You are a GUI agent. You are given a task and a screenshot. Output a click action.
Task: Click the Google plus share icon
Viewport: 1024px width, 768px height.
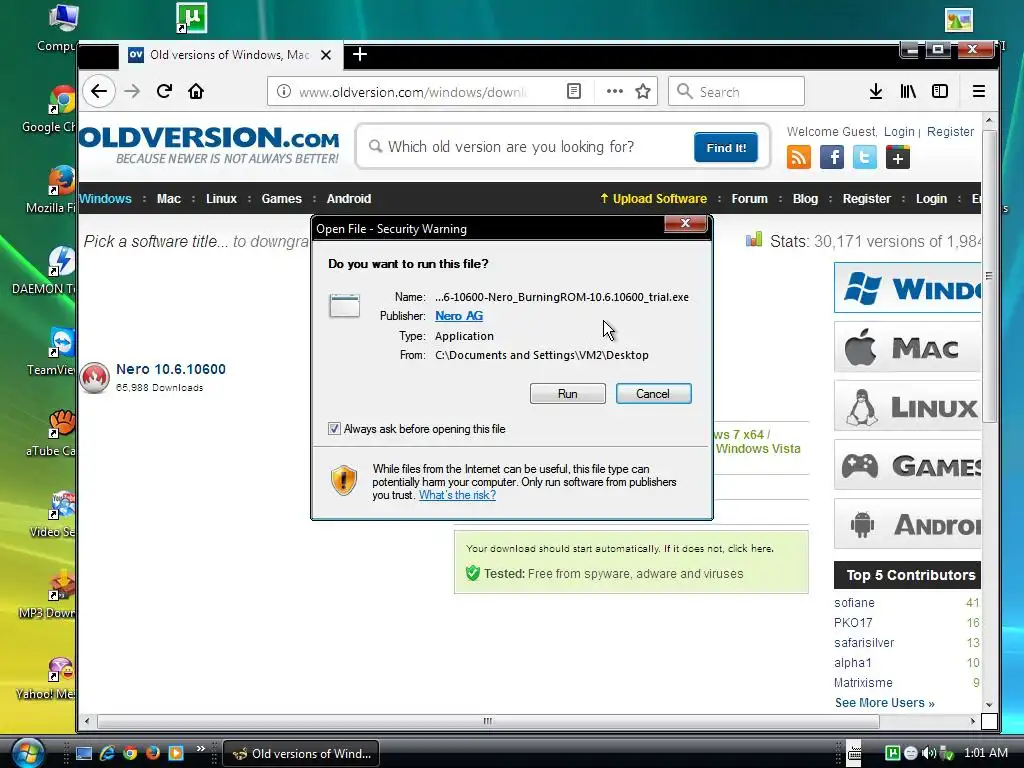tap(897, 157)
